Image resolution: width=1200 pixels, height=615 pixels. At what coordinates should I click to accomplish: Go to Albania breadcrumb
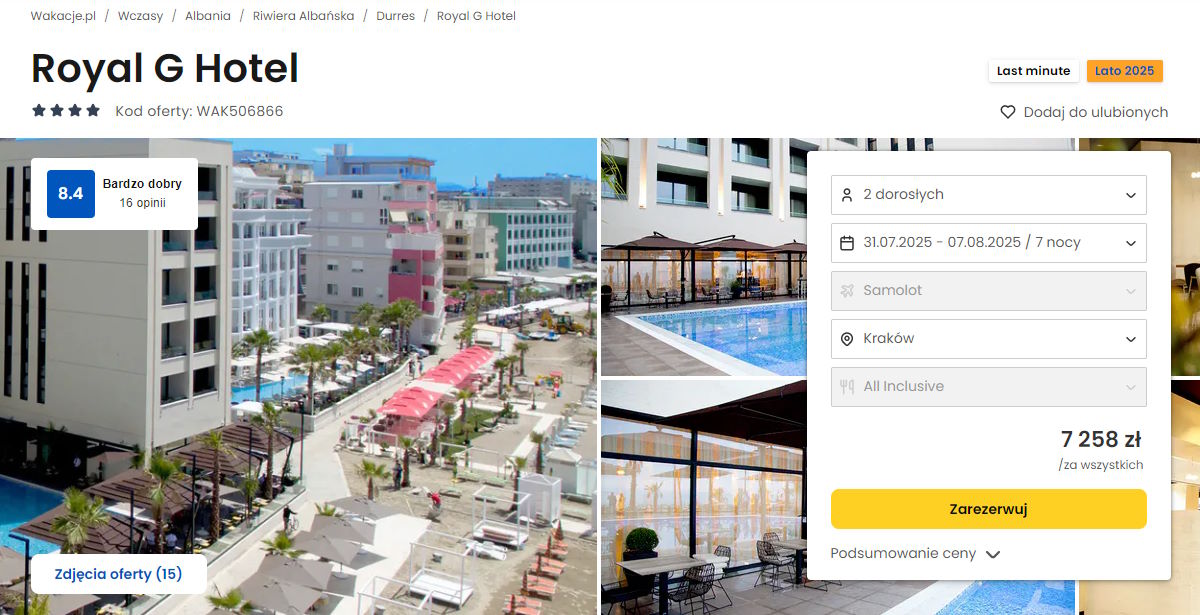pyautogui.click(x=208, y=16)
